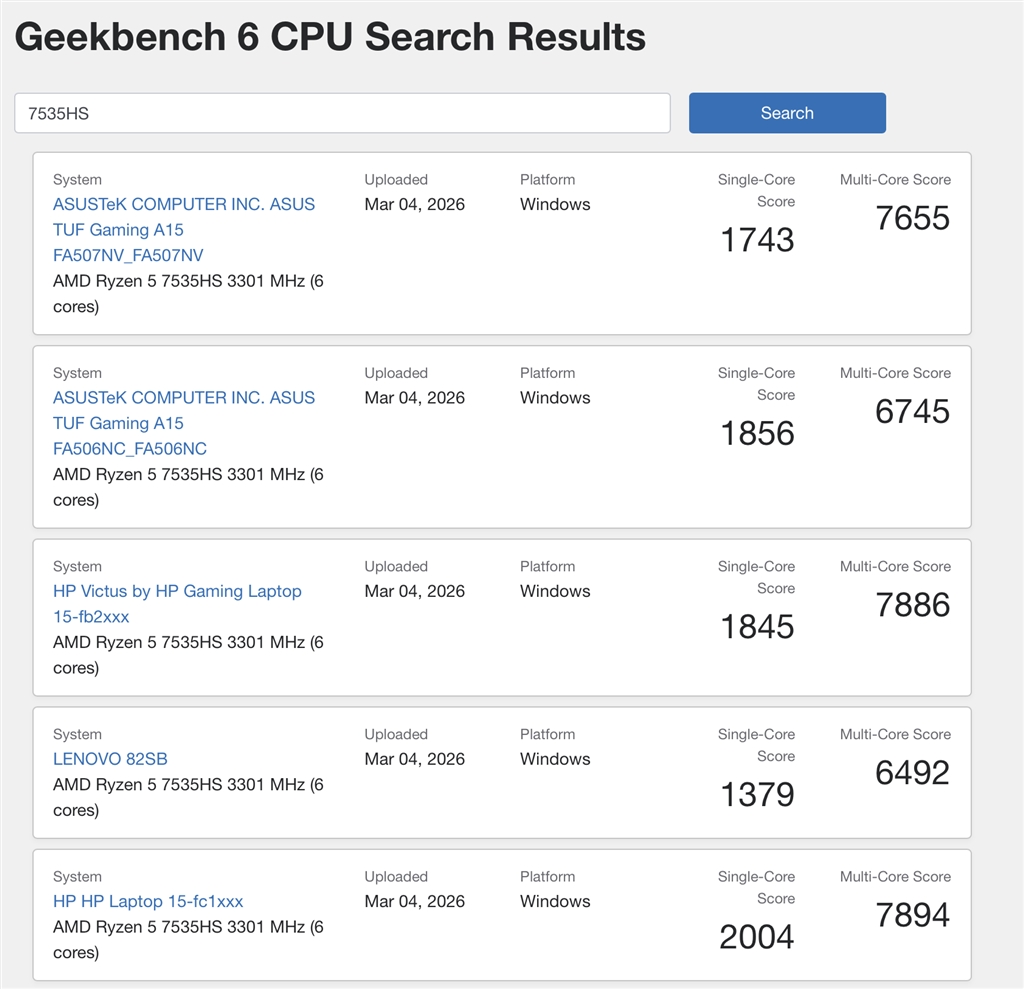Click the Geekbench 6 CPU Search Results heading
The height and width of the screenshot is (989, 1024).
(330, 37)
